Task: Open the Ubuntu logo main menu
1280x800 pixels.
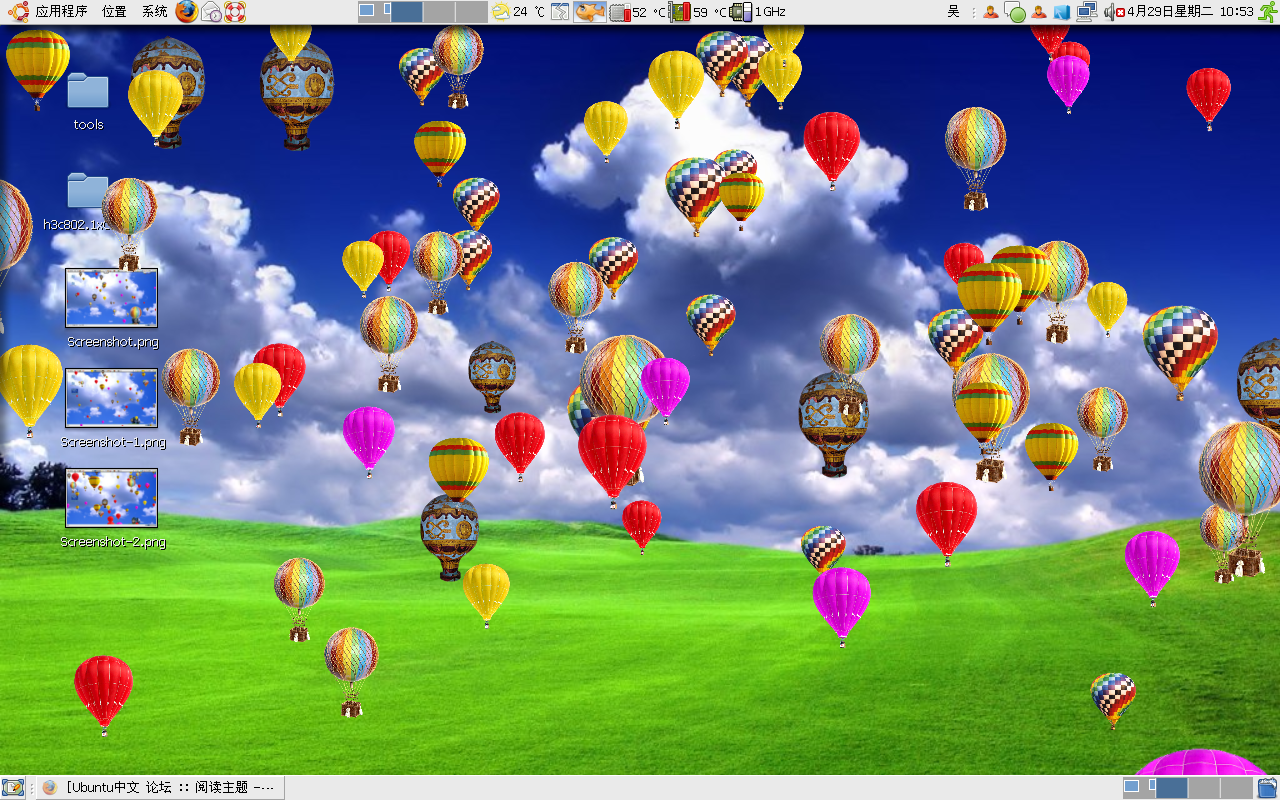Action: pyautogui.click(x=18, y=11)
